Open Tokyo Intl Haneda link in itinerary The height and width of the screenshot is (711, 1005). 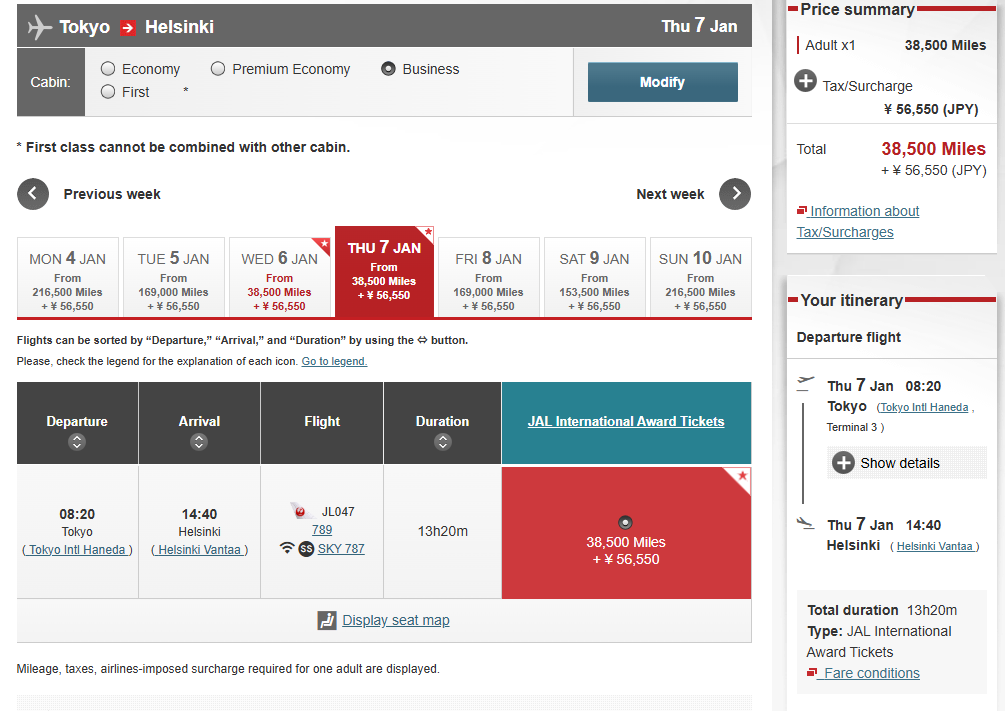(924, 407)
